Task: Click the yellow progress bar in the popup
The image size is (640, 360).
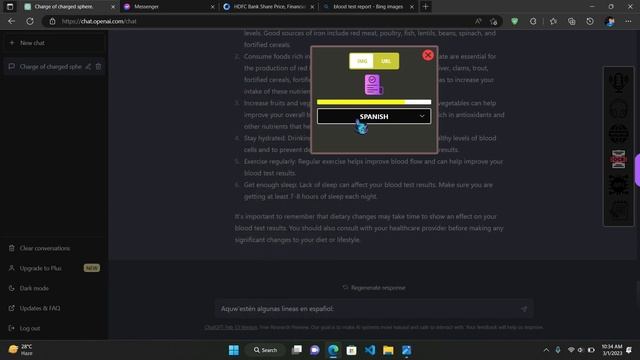Action: tap(374, 102)
